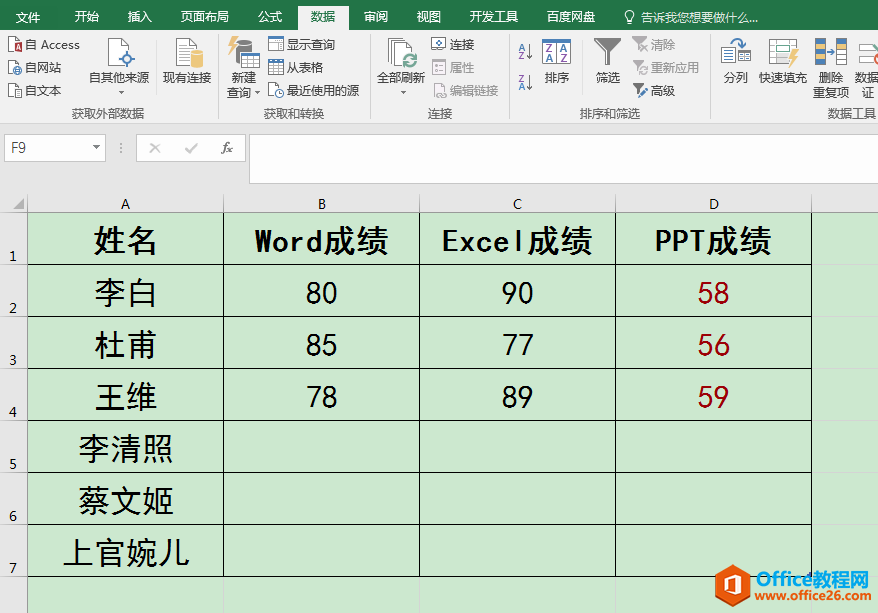Select cell with name 杜甫
878x613 pixels.
(125, 343)
